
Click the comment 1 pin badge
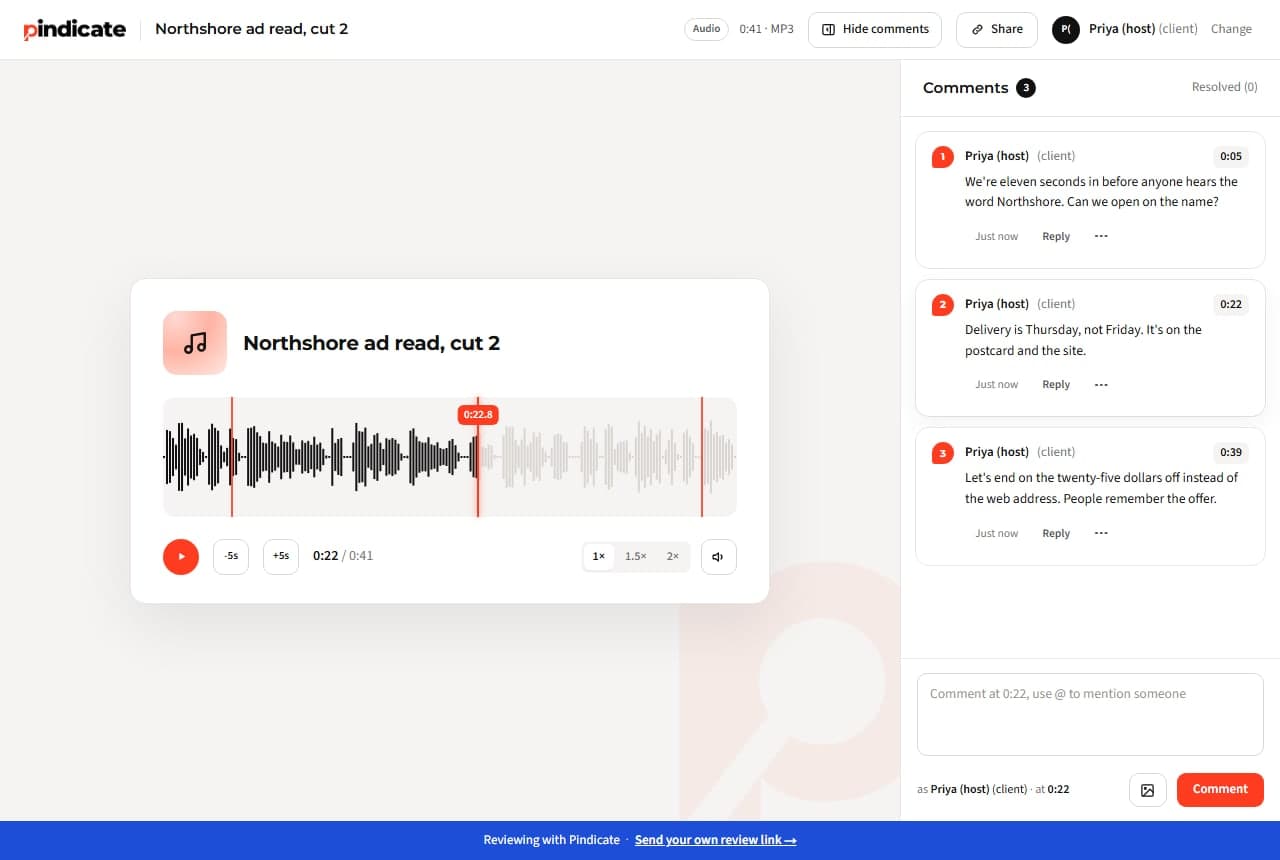coord(942,157)
